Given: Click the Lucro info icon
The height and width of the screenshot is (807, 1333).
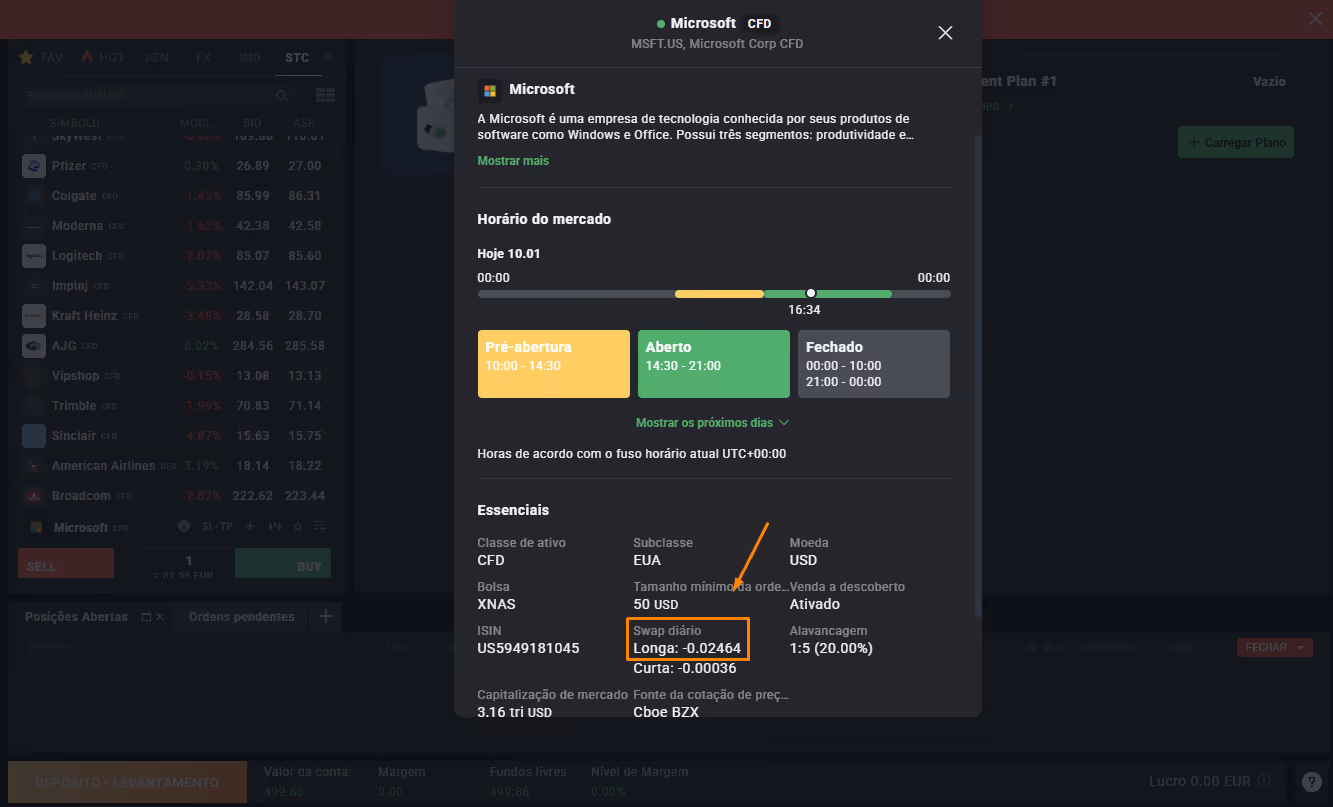Looking at the screenshot, I should tap(1265, 781).
